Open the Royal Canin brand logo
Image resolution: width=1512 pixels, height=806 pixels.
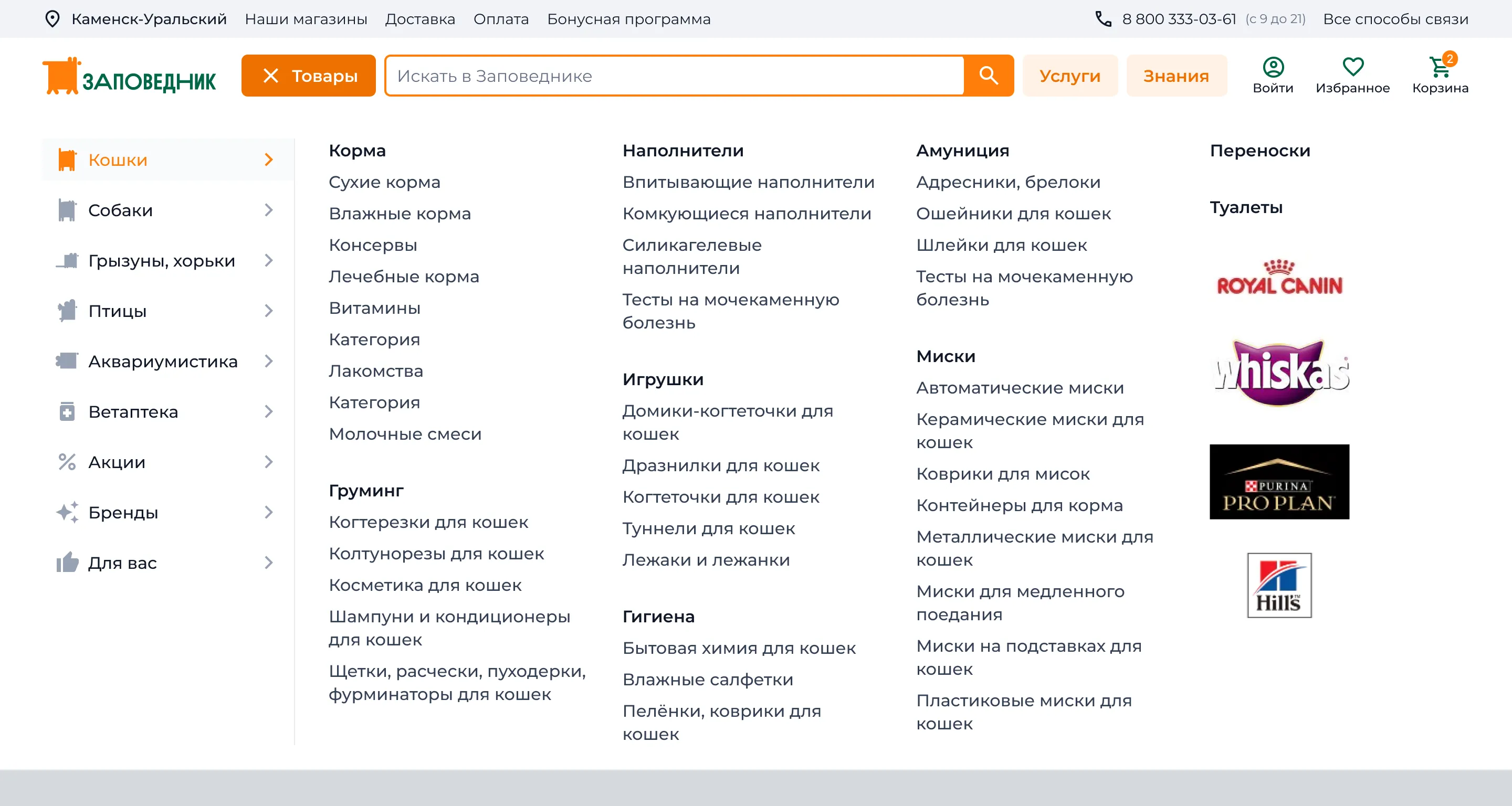(x=1279, y=278)
